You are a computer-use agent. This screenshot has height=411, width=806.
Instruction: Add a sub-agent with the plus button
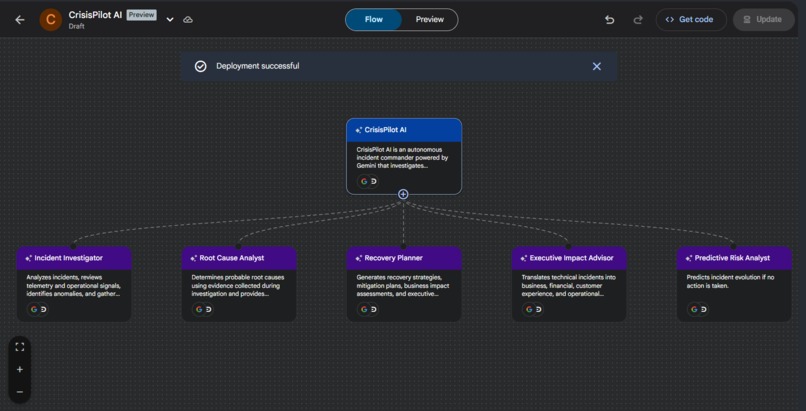(404, 194)
